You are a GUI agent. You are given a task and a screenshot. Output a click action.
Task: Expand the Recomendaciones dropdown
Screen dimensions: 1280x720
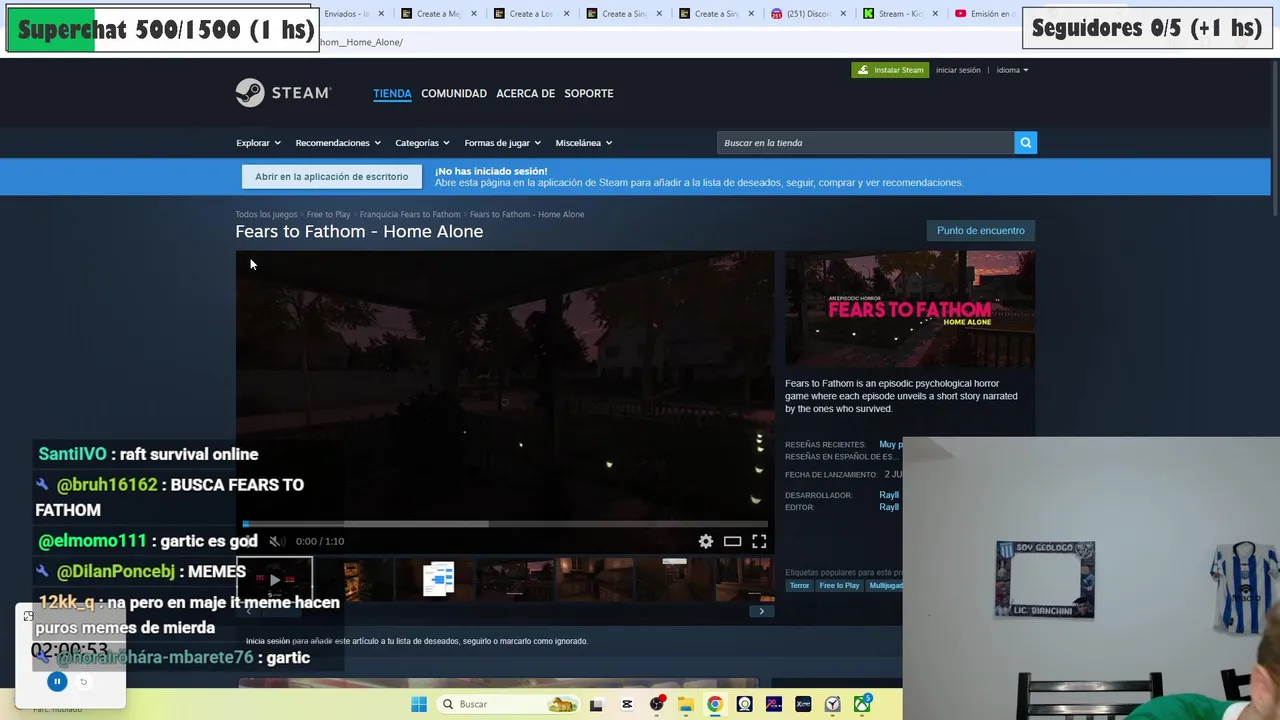(x=338, y=143)
